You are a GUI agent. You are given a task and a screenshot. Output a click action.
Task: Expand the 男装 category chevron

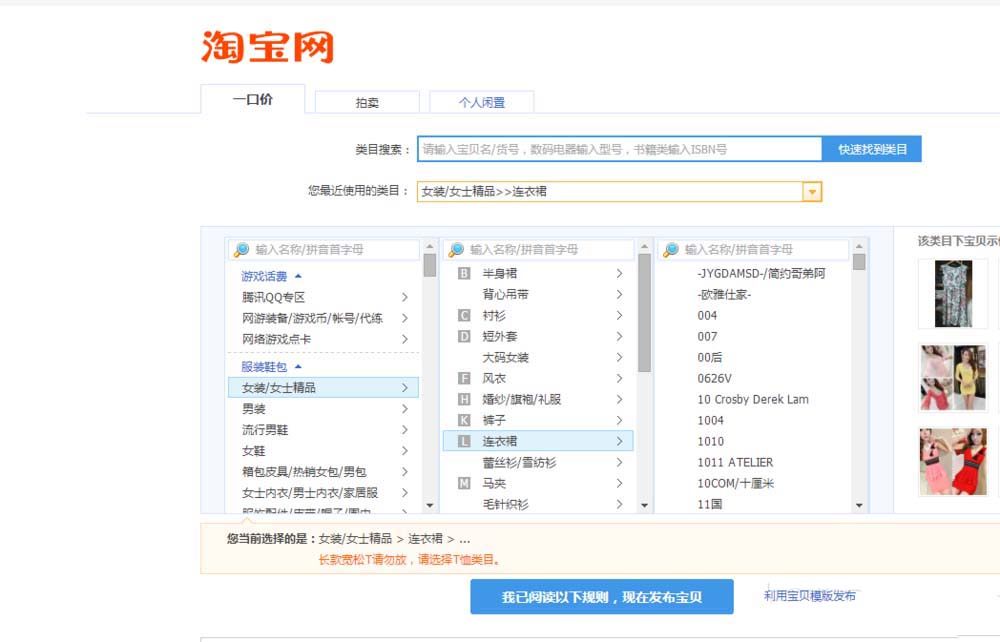404,409
